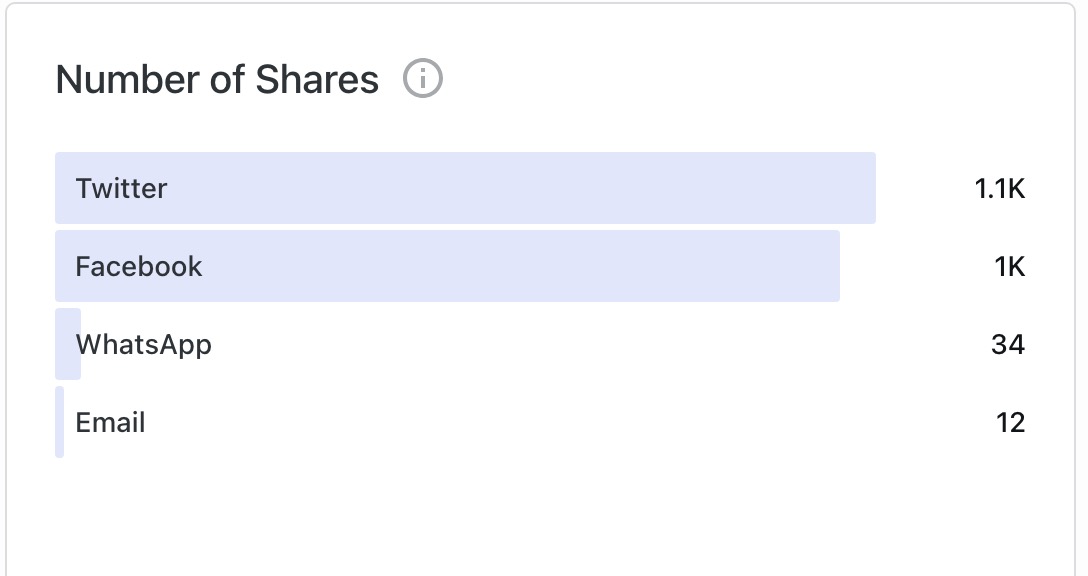
Task: Click the short WhatsApp progress bar
Action: (x=66, y=344)
